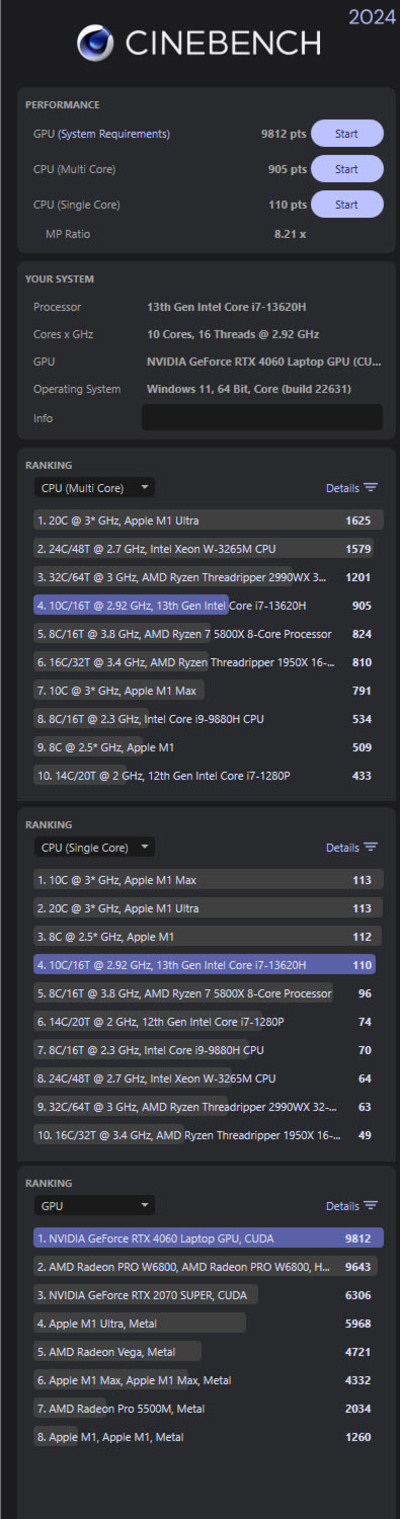Click the Info text field
This screenshot has height=1519, width=400.
tap(262, 417)
